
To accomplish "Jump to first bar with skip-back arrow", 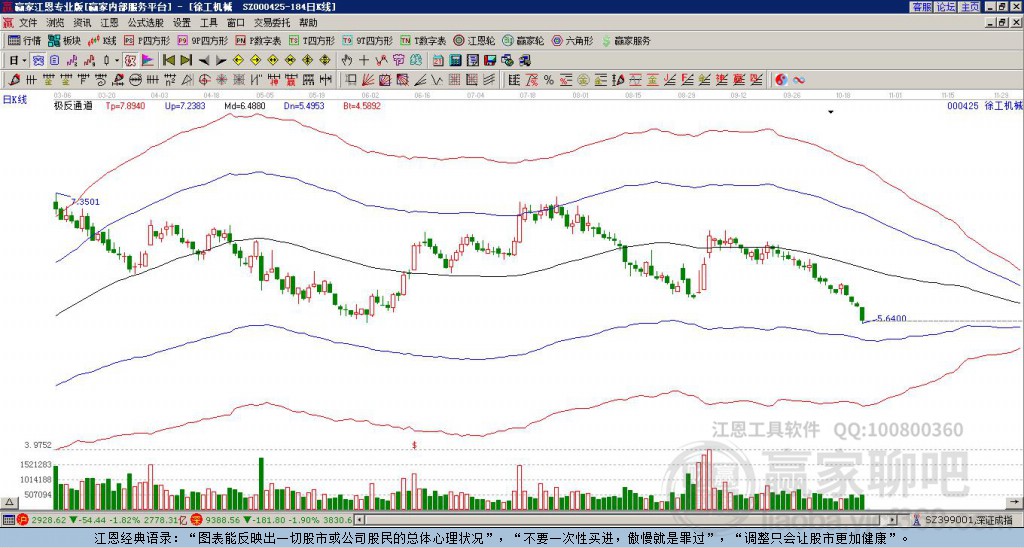I will 168,60.
